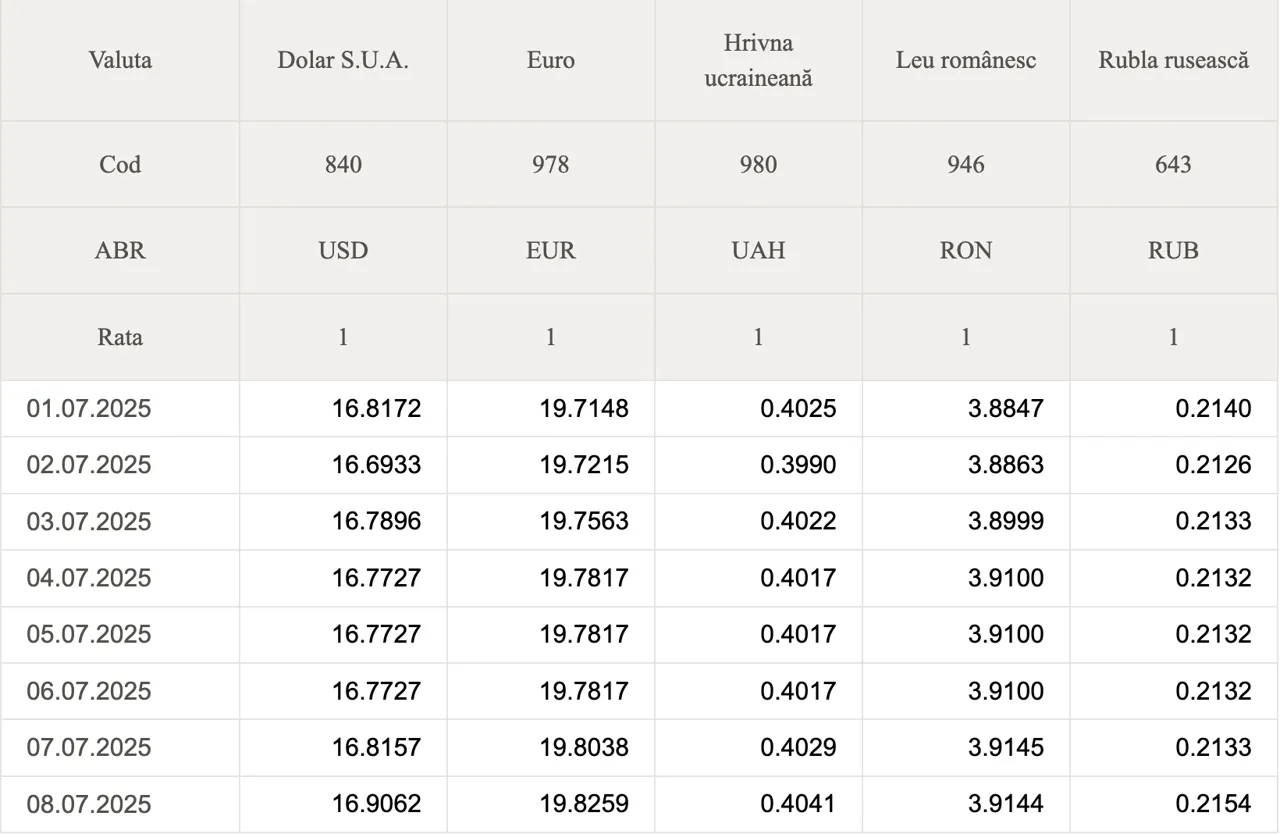Click the Dolar S.U.A. column header
This screenshot has width=1280, height=834.
[x=343, y=60]
